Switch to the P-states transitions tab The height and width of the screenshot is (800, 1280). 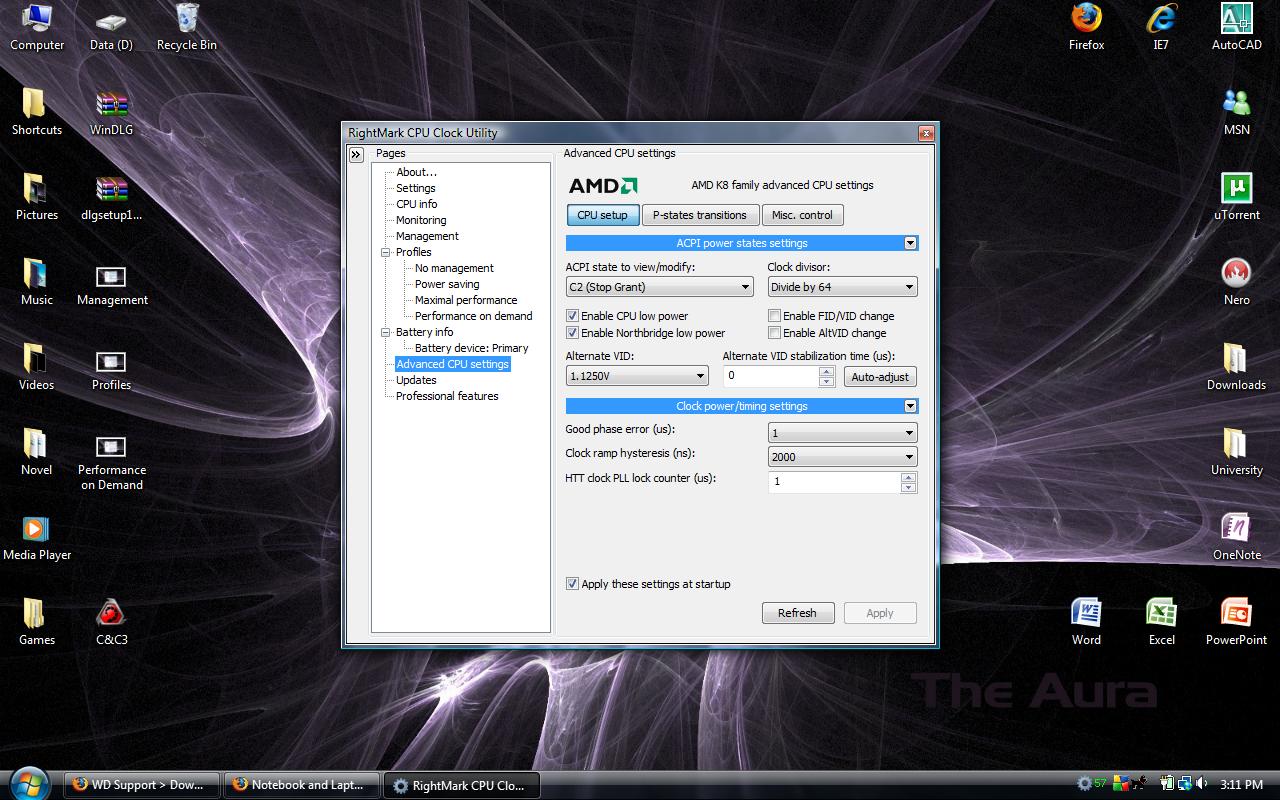pyautogui.click(x=700, y=215)
